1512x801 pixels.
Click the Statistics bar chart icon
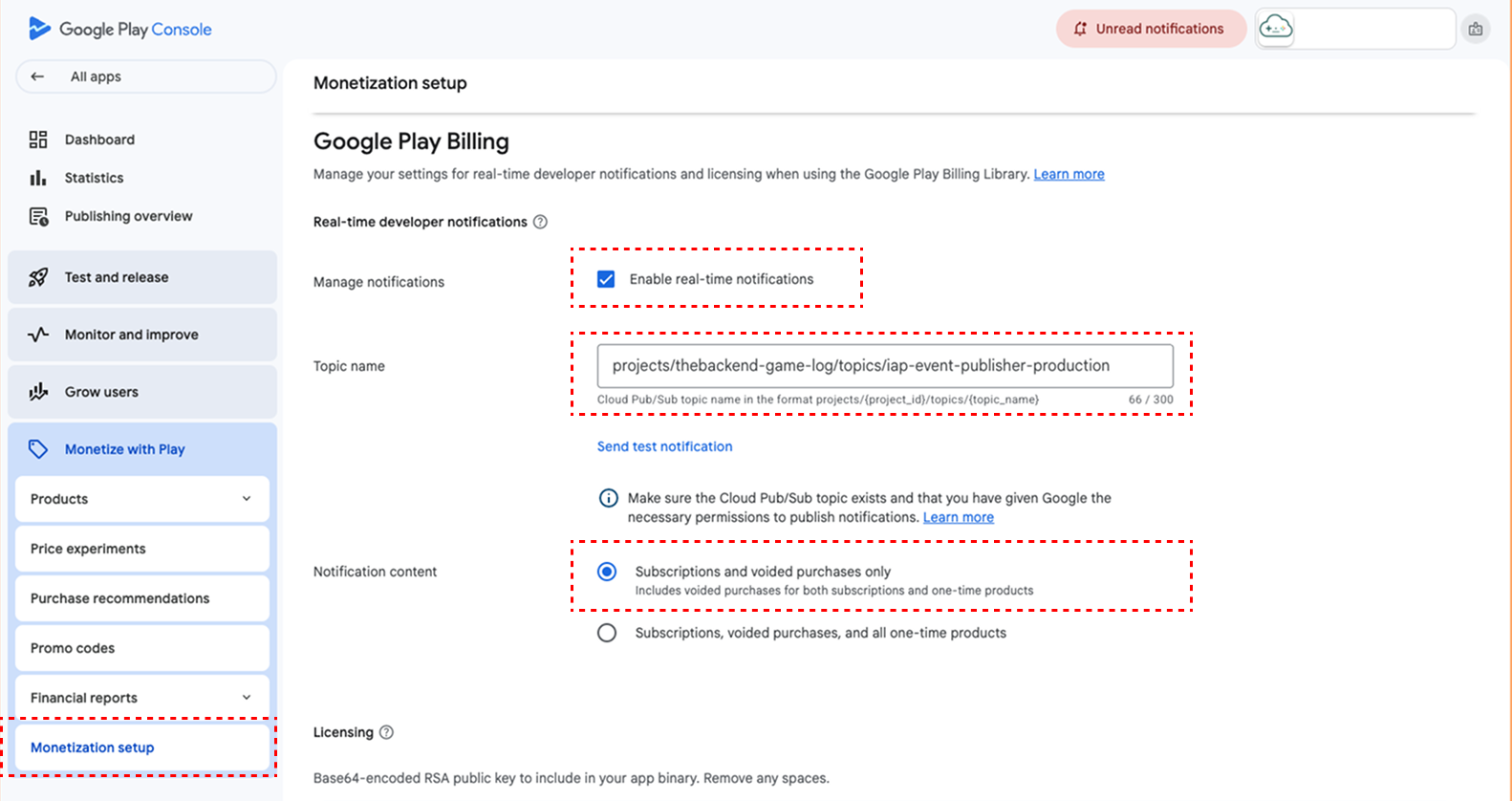click(x=38, y=178)
